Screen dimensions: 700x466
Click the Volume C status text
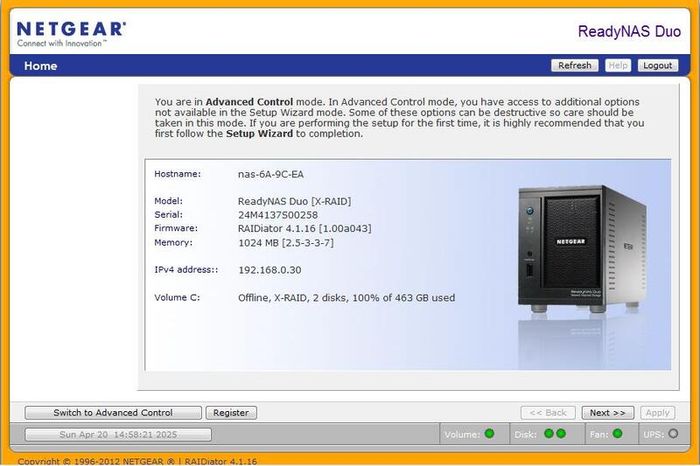coord(346,298)
